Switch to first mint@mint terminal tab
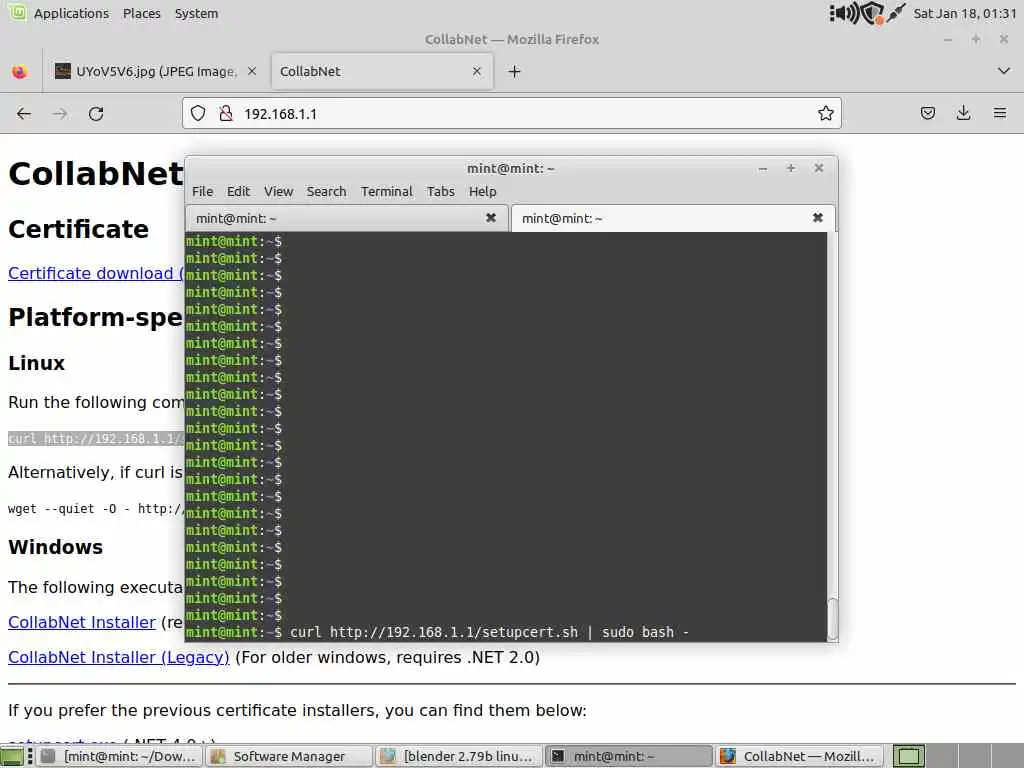 coord(346,218)
